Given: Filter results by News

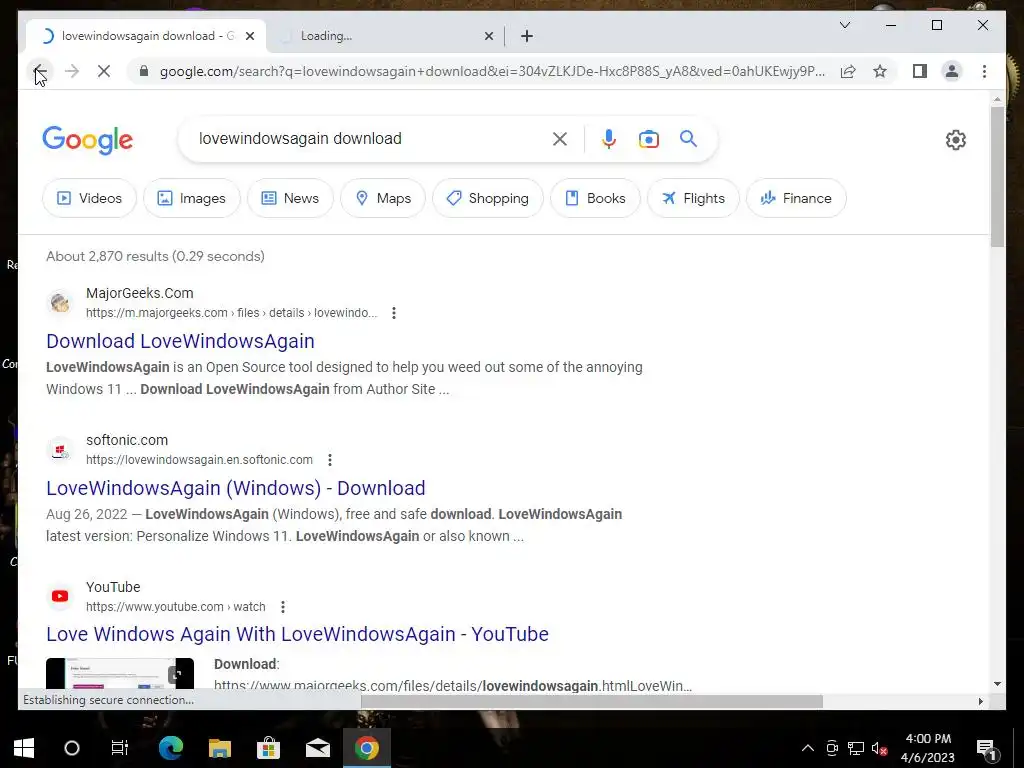Looking at the screenshot, I should tap(290, 198).
